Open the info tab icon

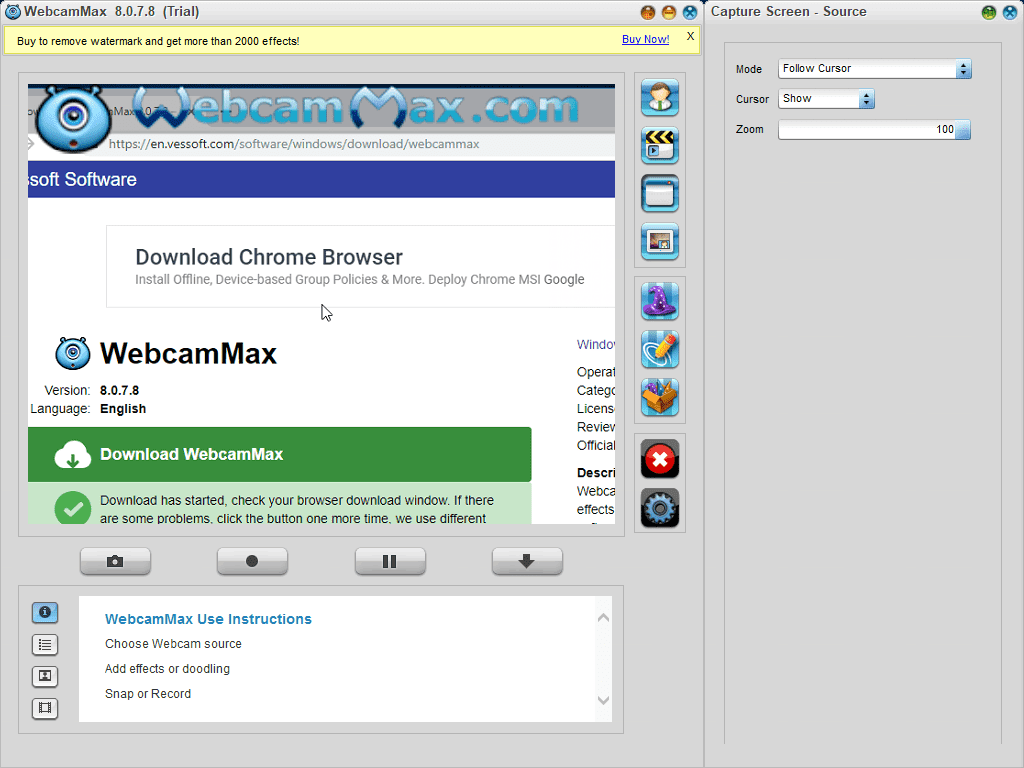click(x=45, y=613)
